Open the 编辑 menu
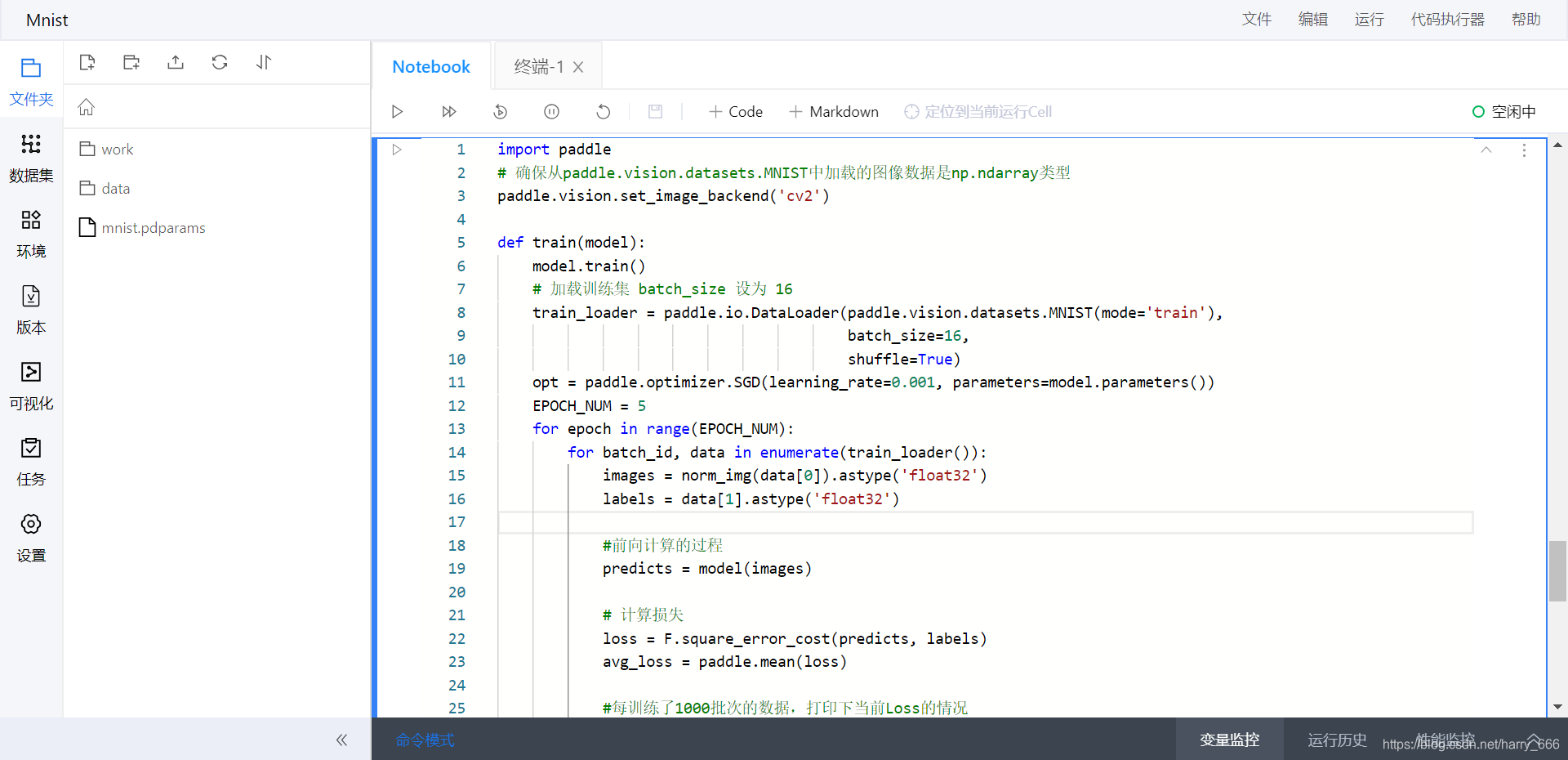This screenshot has width=1568, height=760. [1313, 20]
